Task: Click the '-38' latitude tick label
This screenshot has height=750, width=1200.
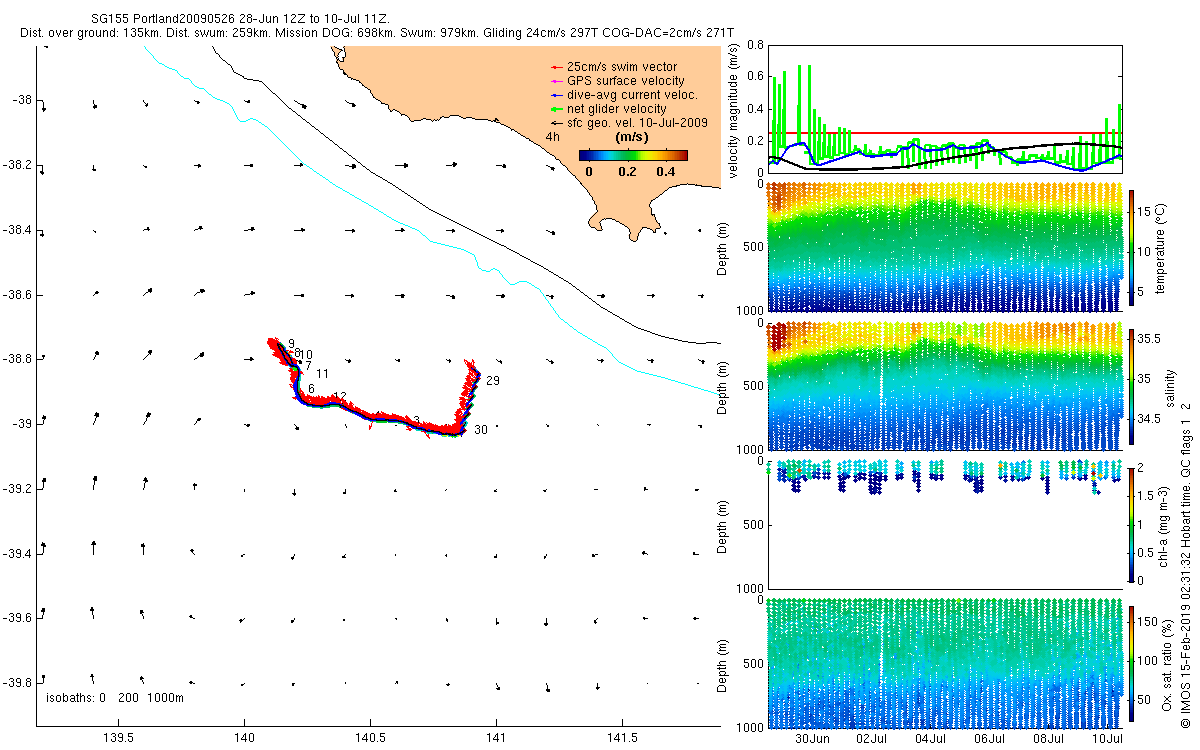Action: 22,100
